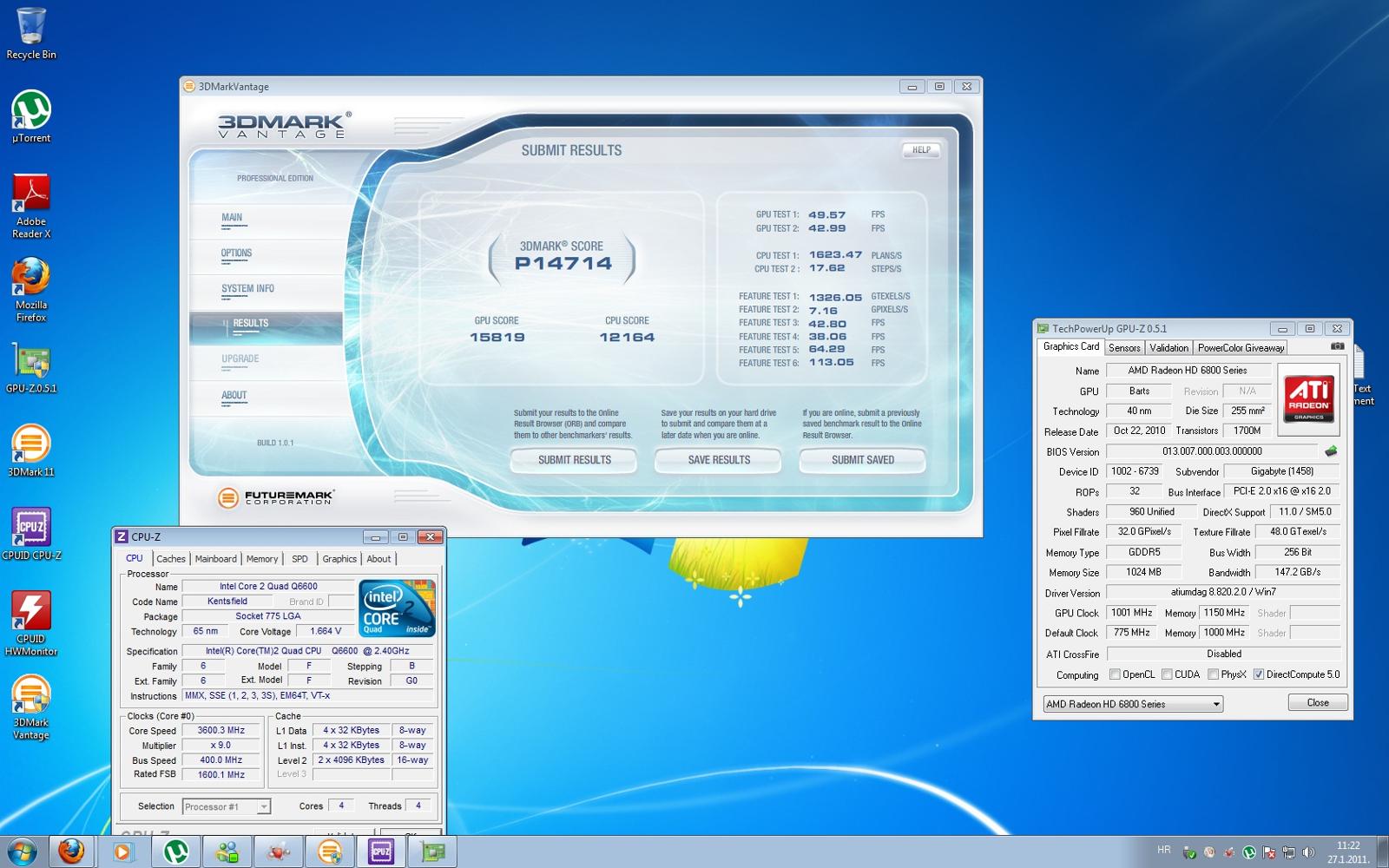
Task: Switch to the Sensors tab in GPU-Z
Action: point(1124,348)
